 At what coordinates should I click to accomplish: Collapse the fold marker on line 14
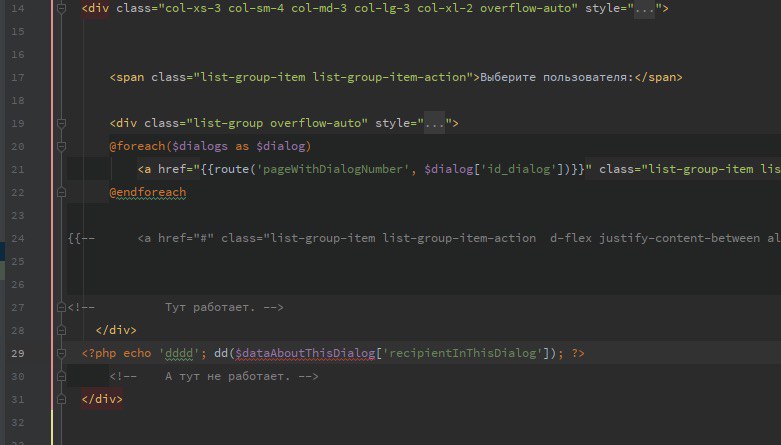click(61, 8)
